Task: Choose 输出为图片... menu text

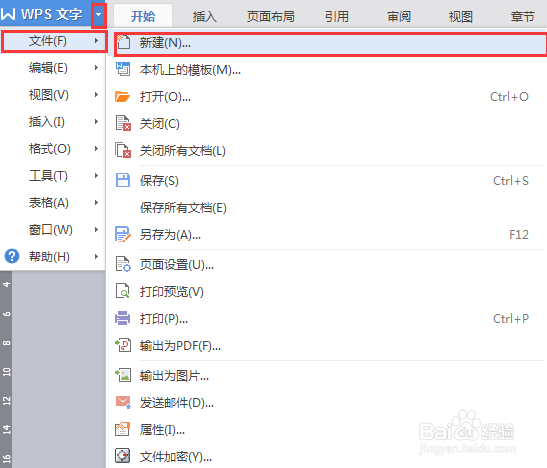Action: click(174, 376)
